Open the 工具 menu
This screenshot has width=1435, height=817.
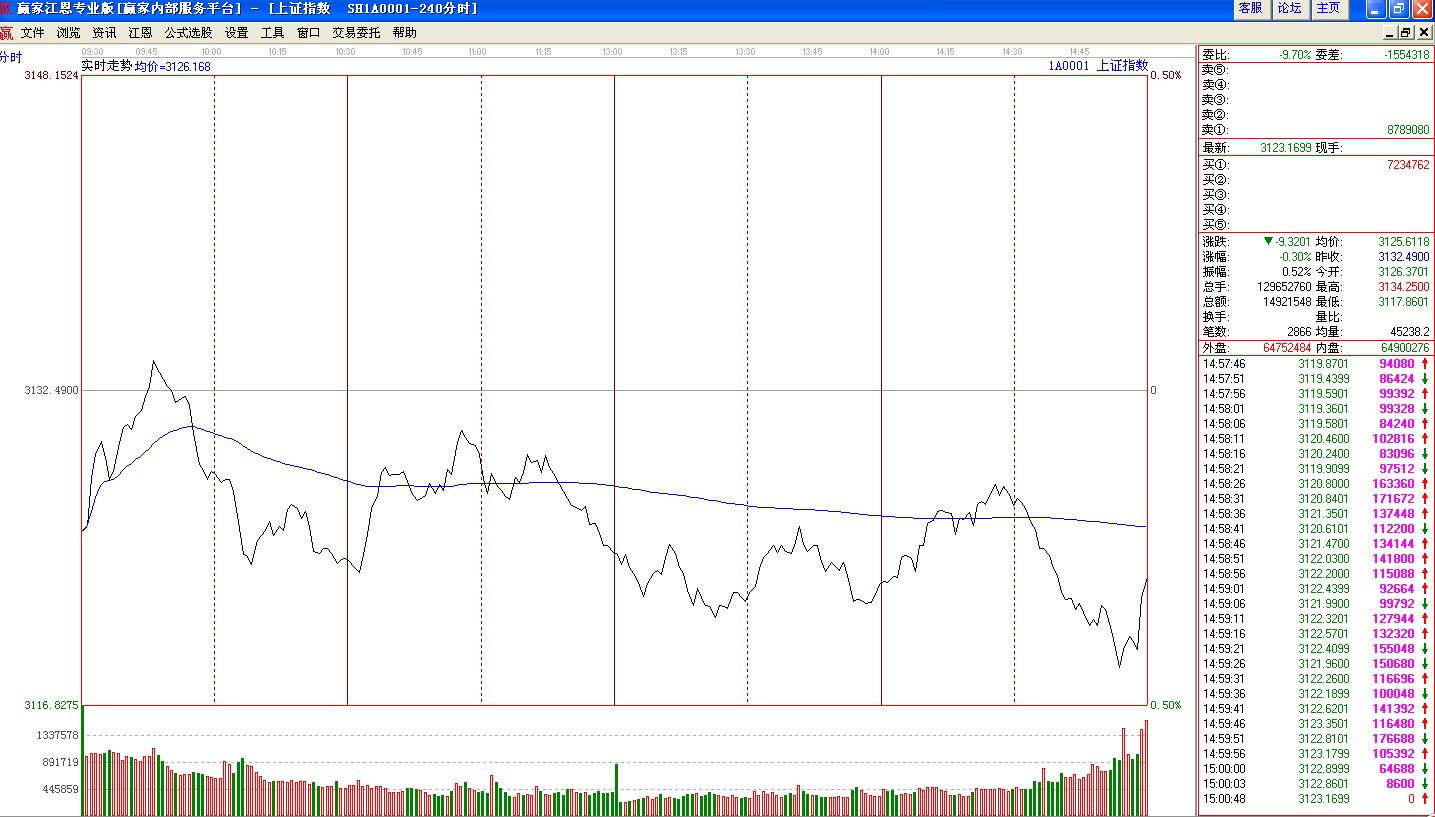(x=273, y=33)
